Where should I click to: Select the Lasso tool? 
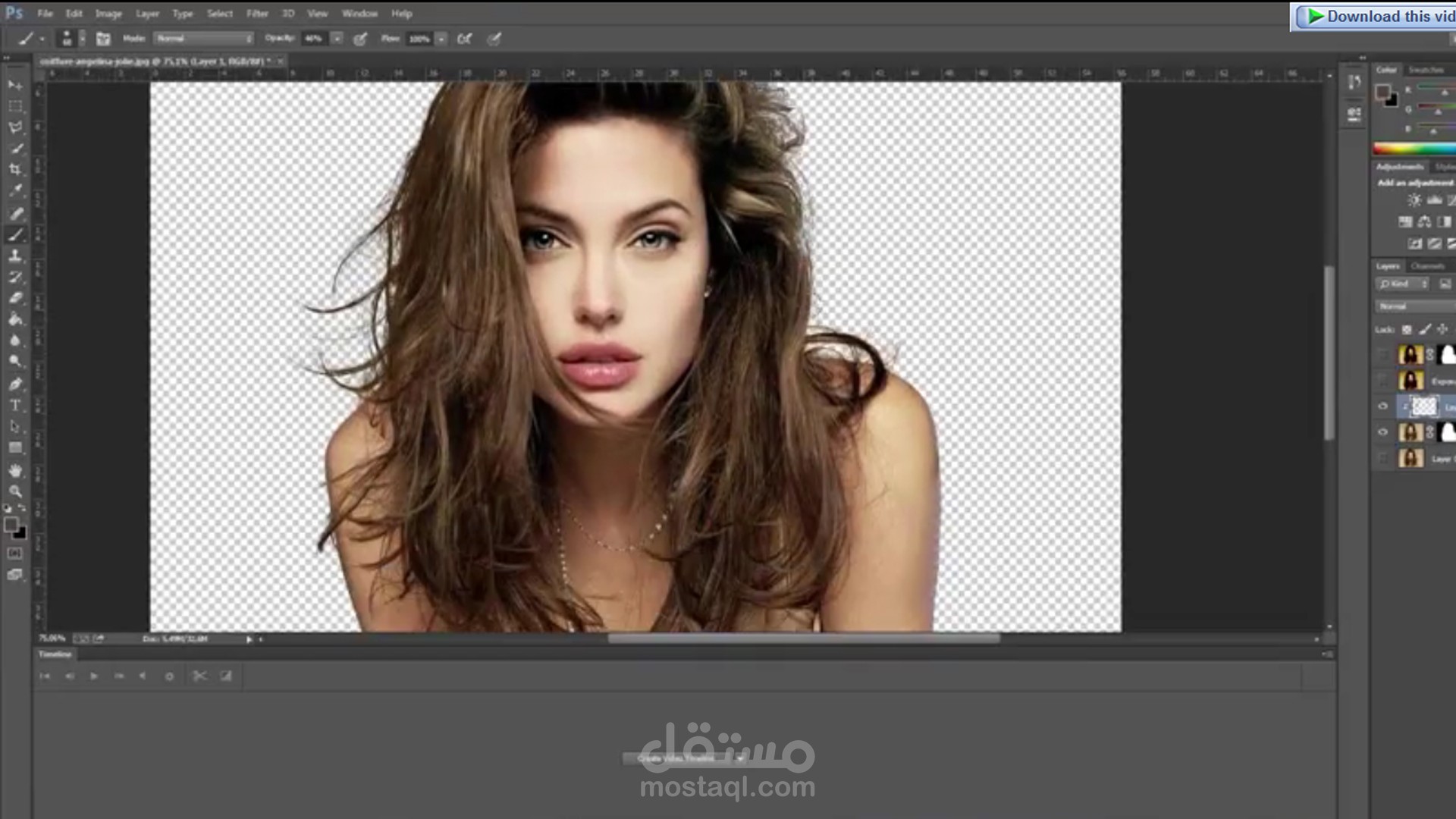click(x=15, y=126)
